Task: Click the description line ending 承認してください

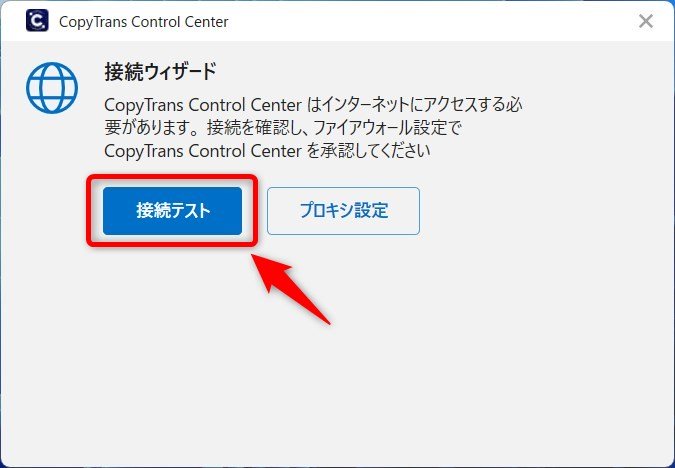Action: click(x=267, y=151)
